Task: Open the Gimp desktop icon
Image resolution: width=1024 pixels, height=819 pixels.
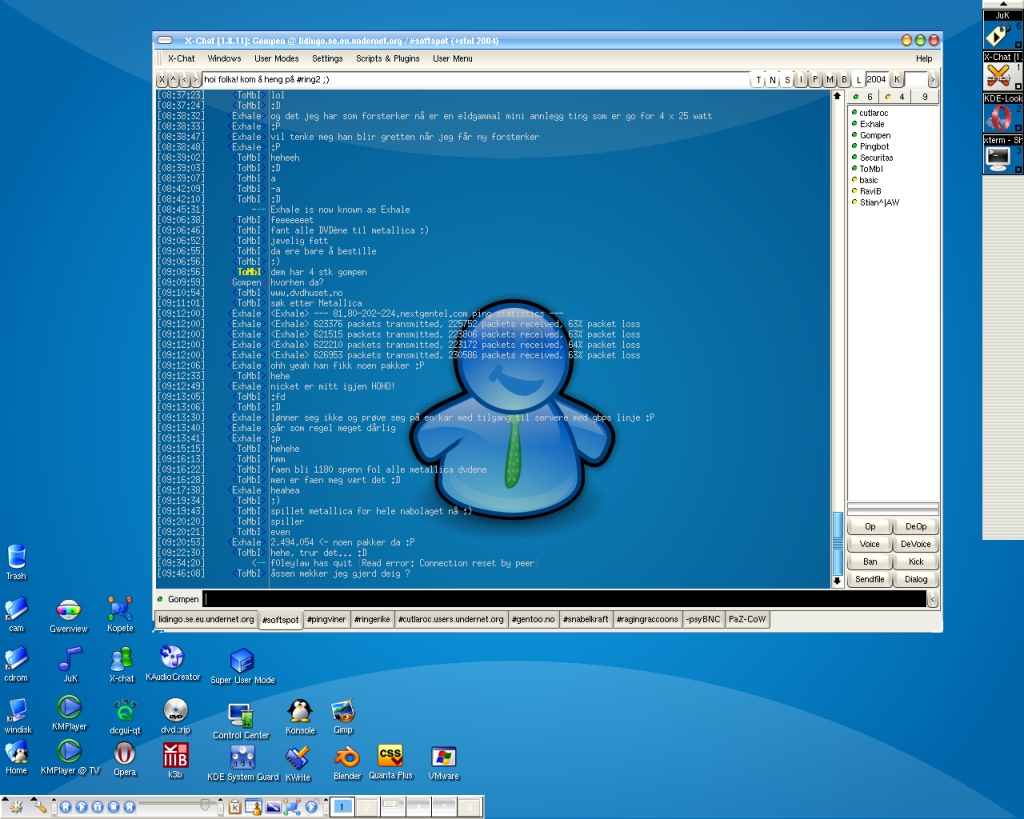Action: tap(343, 716)
